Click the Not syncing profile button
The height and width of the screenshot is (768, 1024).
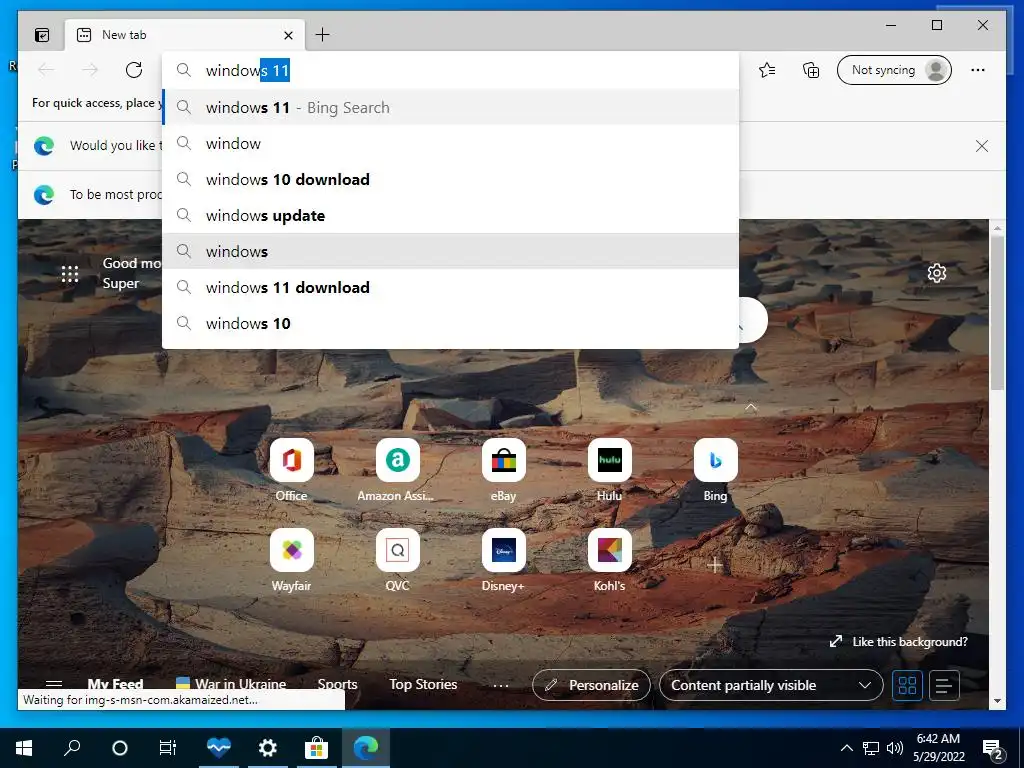click(x=894, y=70)
